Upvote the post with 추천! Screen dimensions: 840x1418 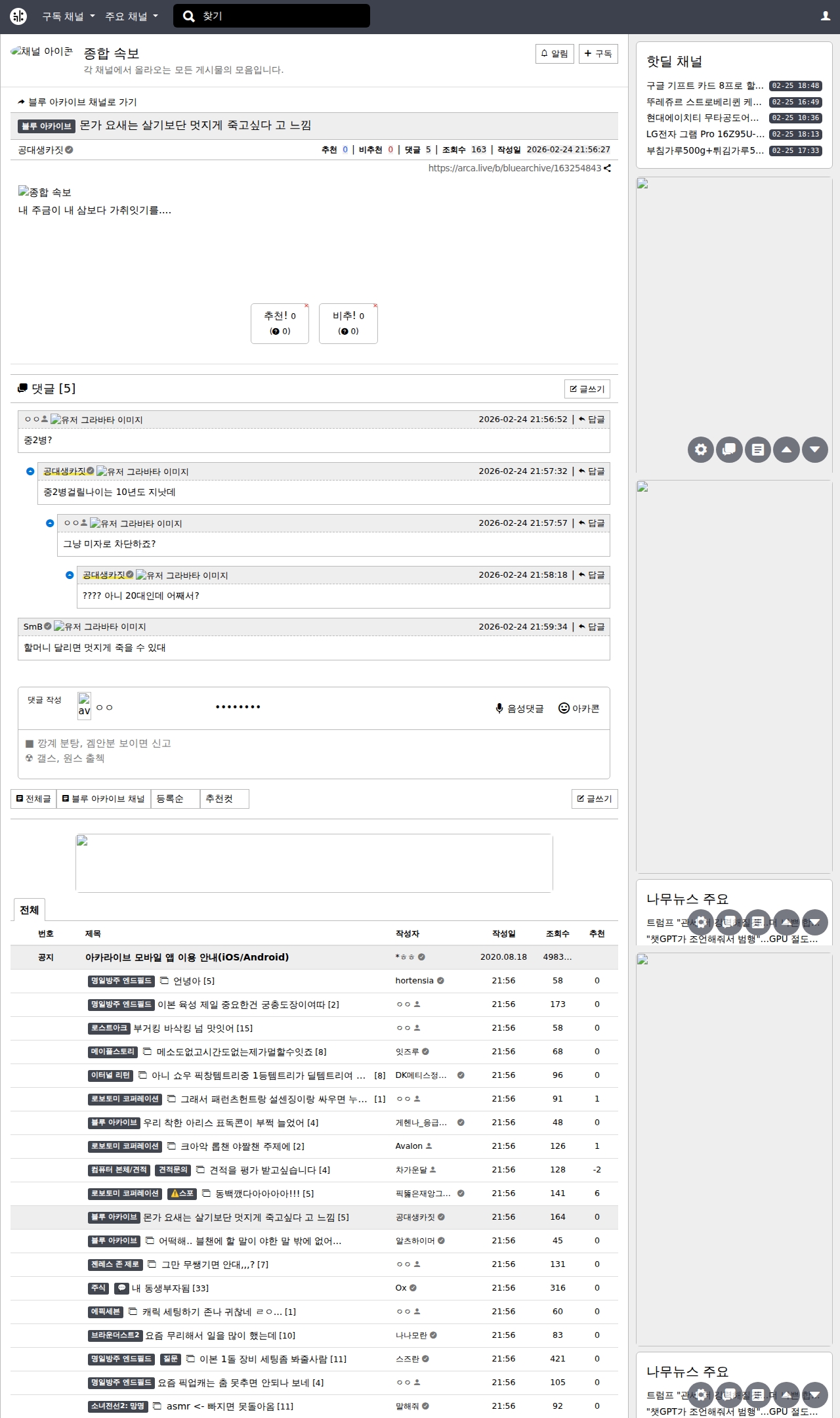pos(280,323)
